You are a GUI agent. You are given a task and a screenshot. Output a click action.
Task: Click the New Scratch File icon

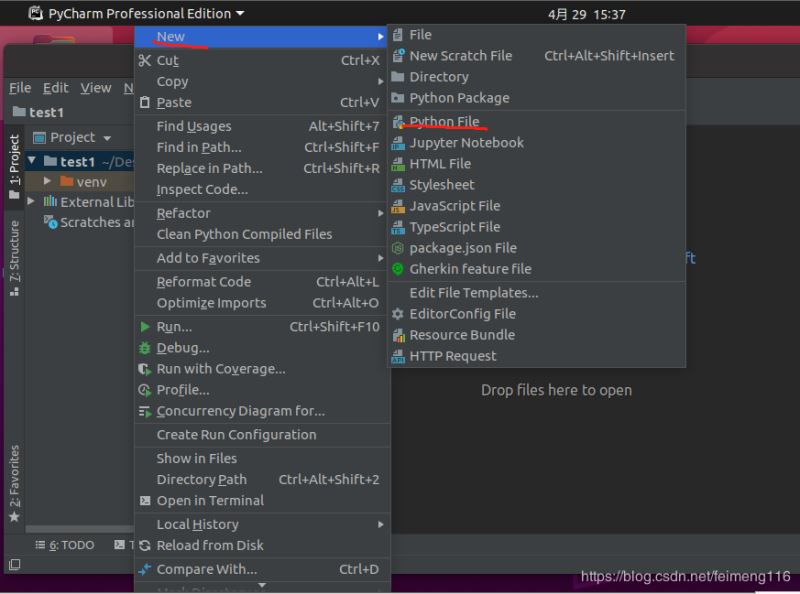(398, 56)
